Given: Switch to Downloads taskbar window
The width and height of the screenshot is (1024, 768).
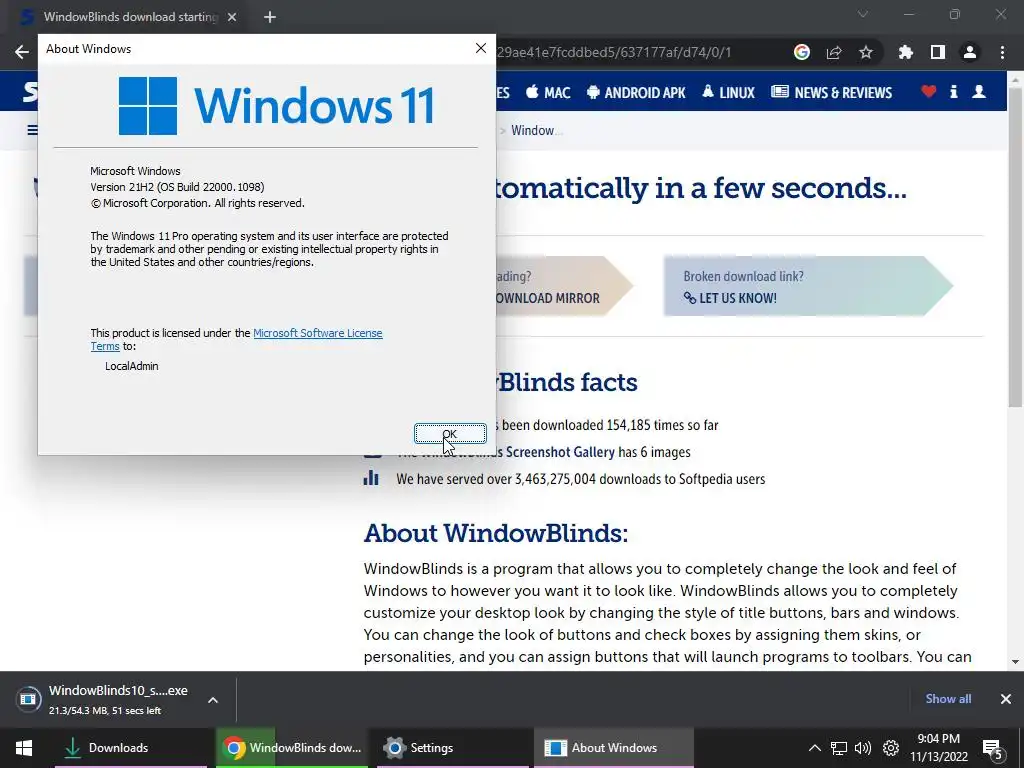Looking at the screenshot, I should 131,748.
